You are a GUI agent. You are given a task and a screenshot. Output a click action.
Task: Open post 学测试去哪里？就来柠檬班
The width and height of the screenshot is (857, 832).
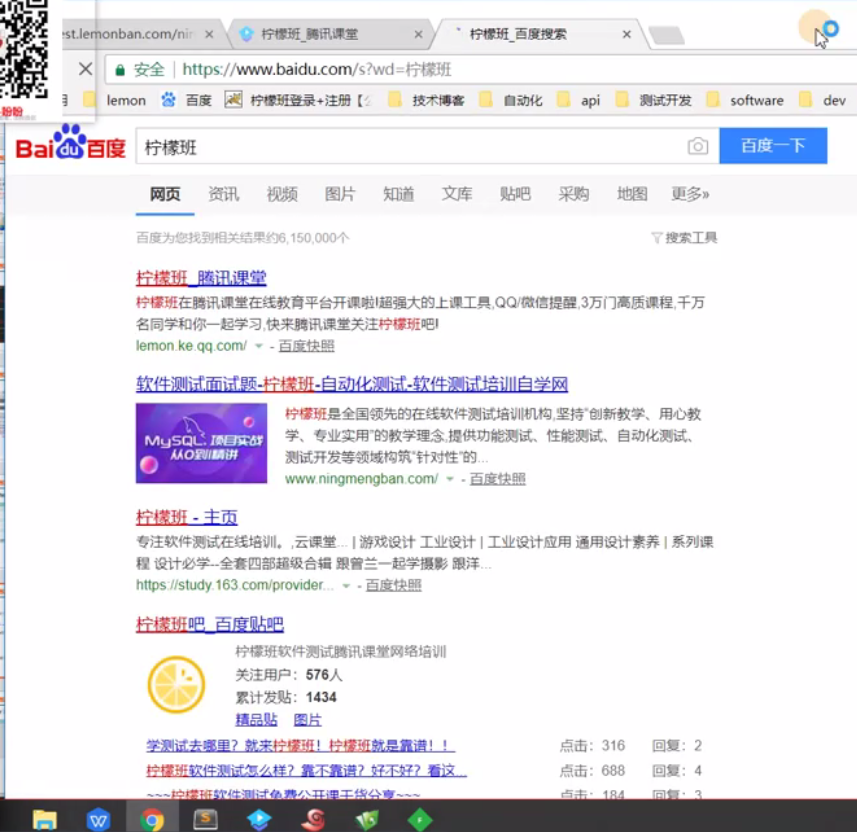pos(301,745)
